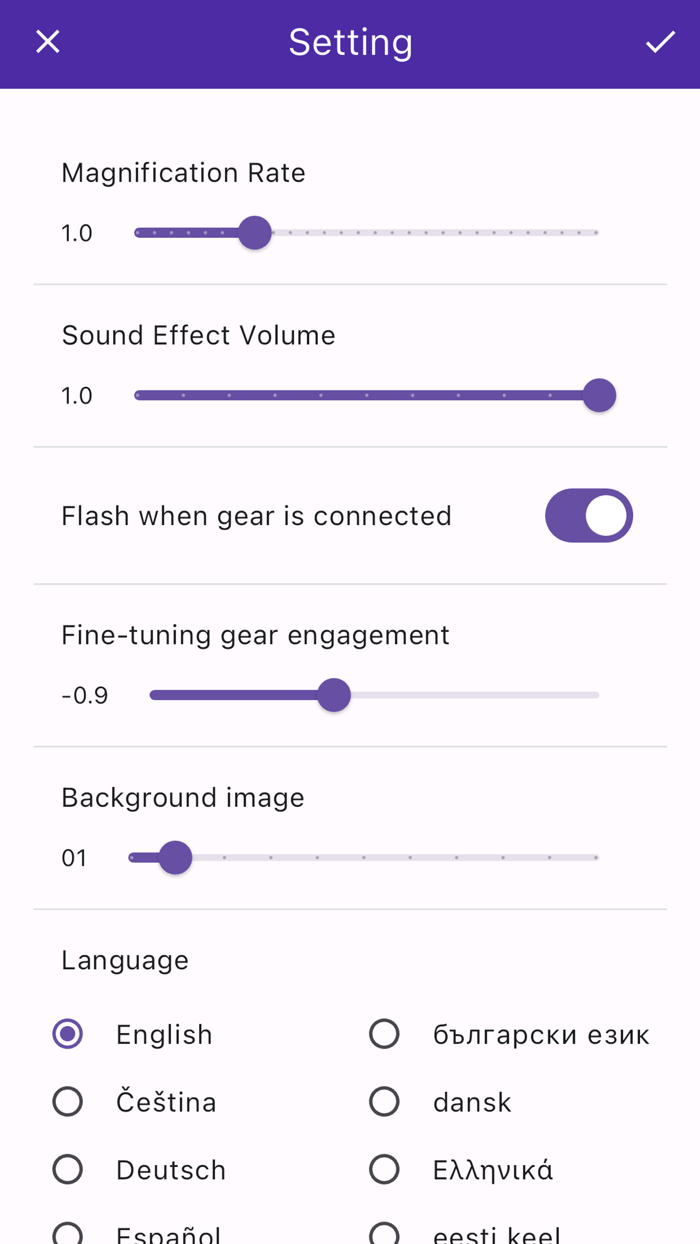
Task: Switch the language to Español
Action: tap(67, 1233)
